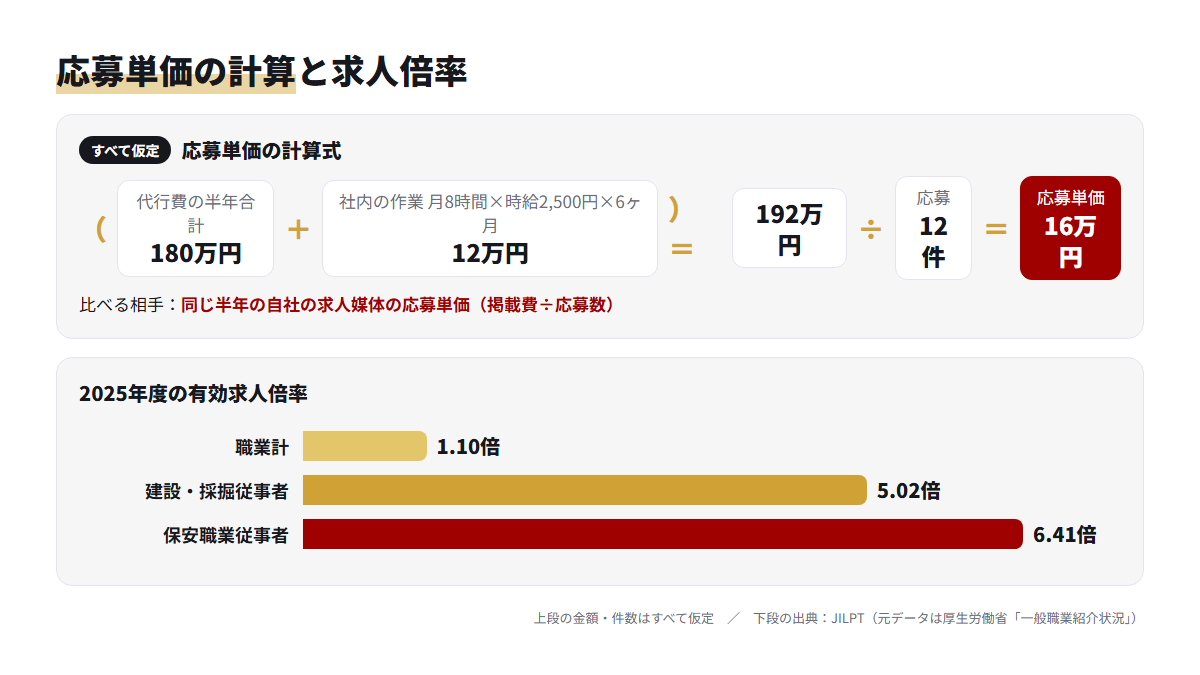
Task: Click the red 応募単価 16万円 box
Action: point(1070,228)
